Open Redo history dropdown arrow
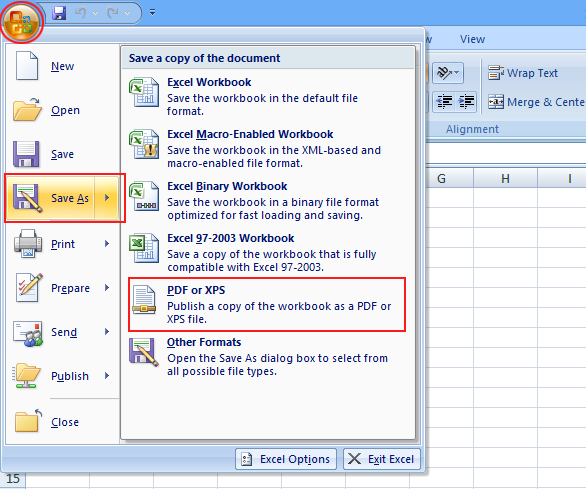Viewport: 586px width, 489px height. coord(128,13)
